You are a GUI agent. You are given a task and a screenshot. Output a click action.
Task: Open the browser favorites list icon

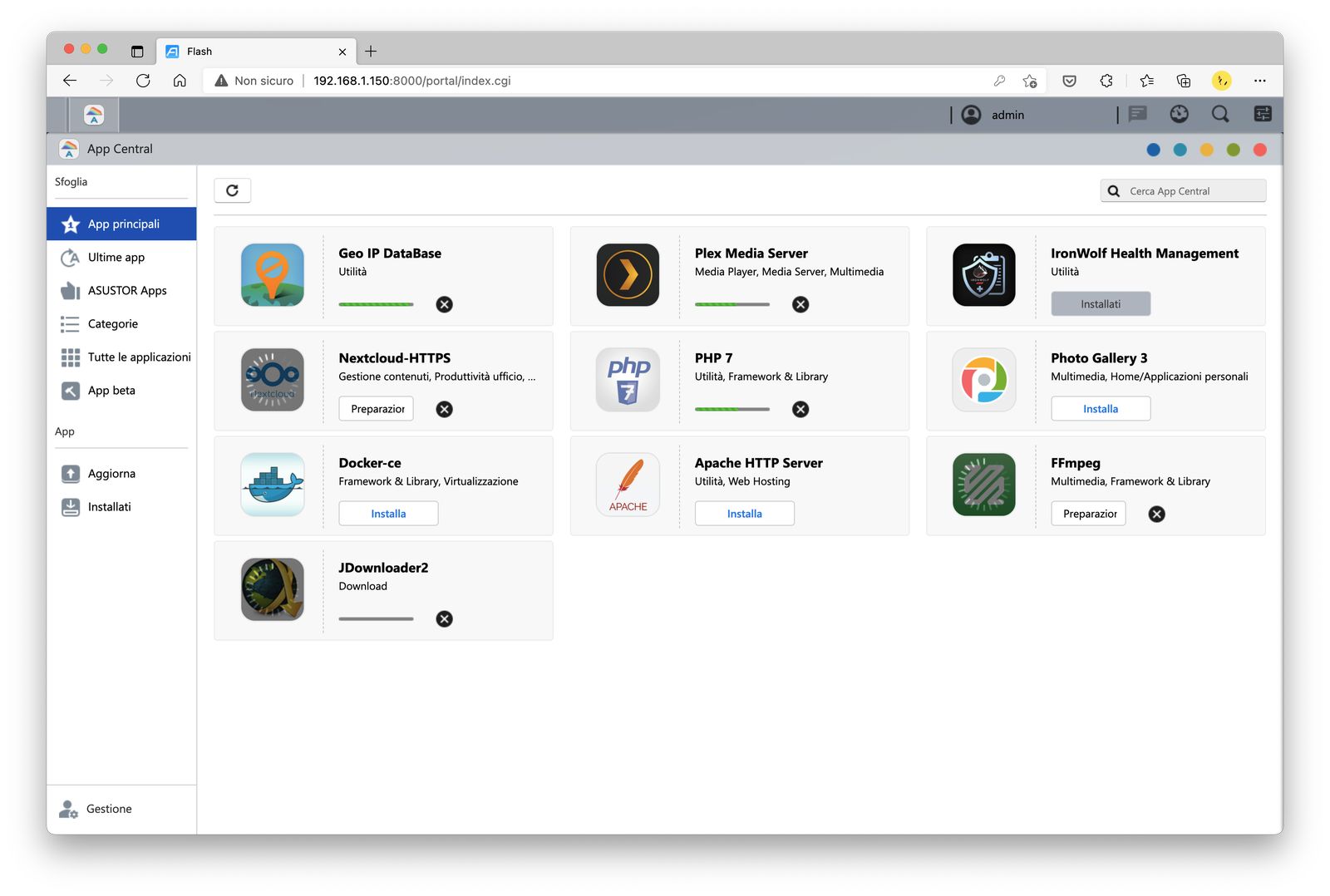pos(1147,81)
